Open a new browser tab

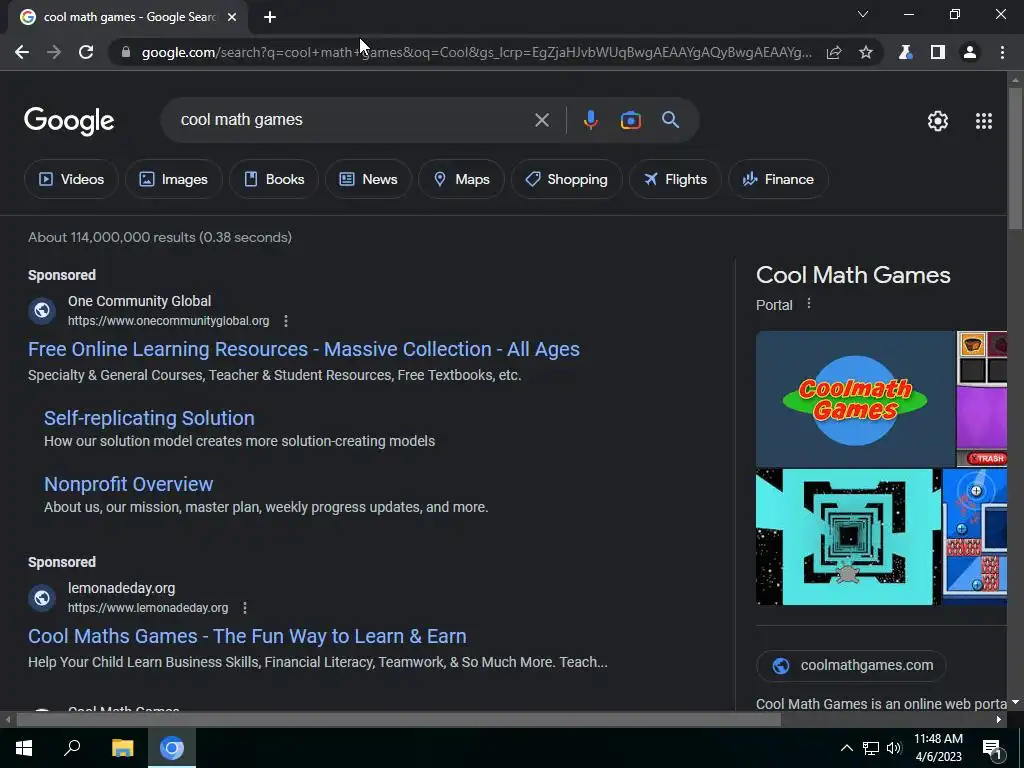click(x=270, y=17)
